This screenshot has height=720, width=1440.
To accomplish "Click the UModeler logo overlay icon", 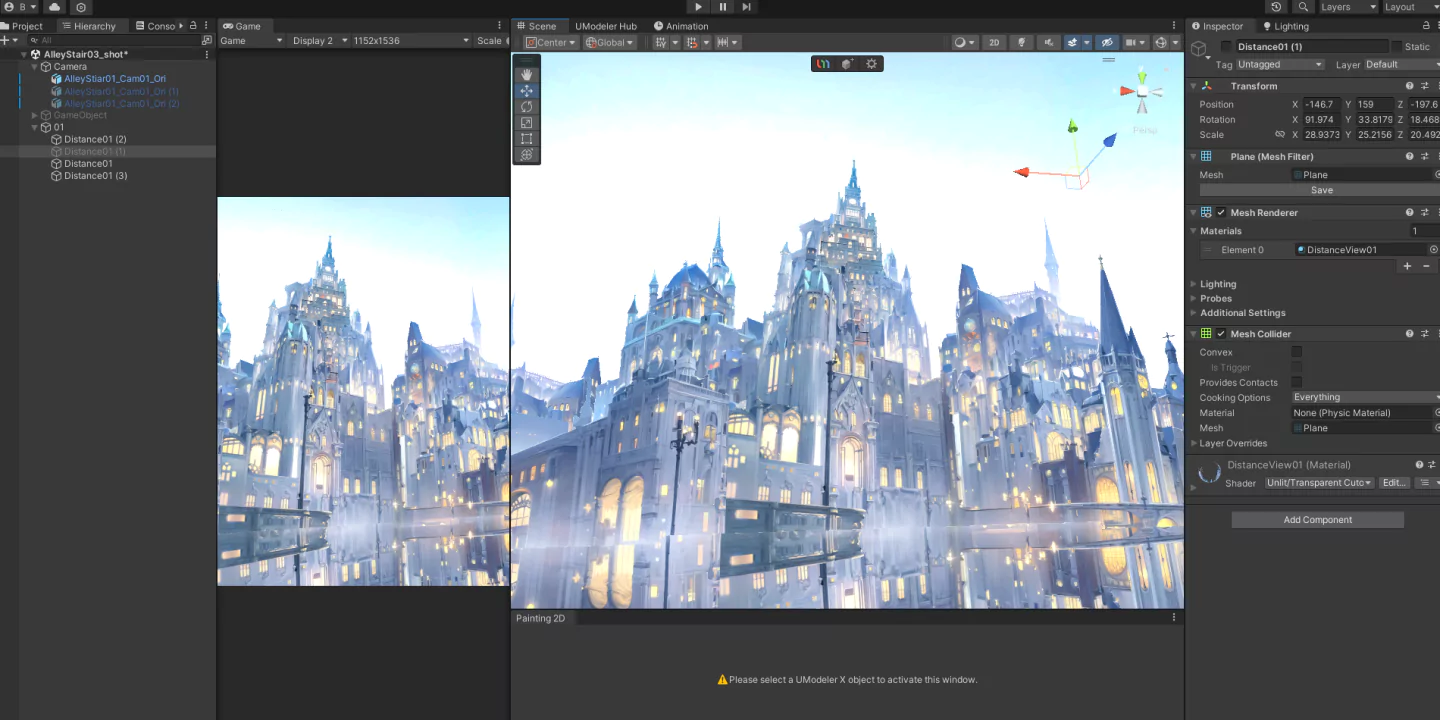I will pos(823,64).
